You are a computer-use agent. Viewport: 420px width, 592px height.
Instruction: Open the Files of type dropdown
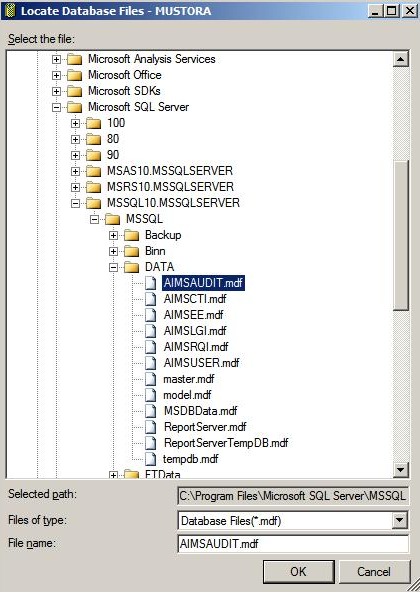[400, 521]
